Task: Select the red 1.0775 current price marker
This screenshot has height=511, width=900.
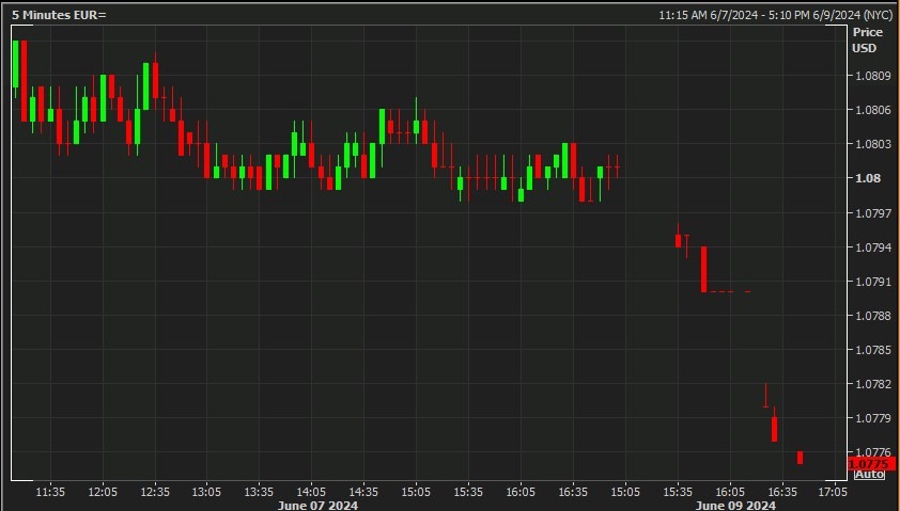Action: [x=871, y=463]
